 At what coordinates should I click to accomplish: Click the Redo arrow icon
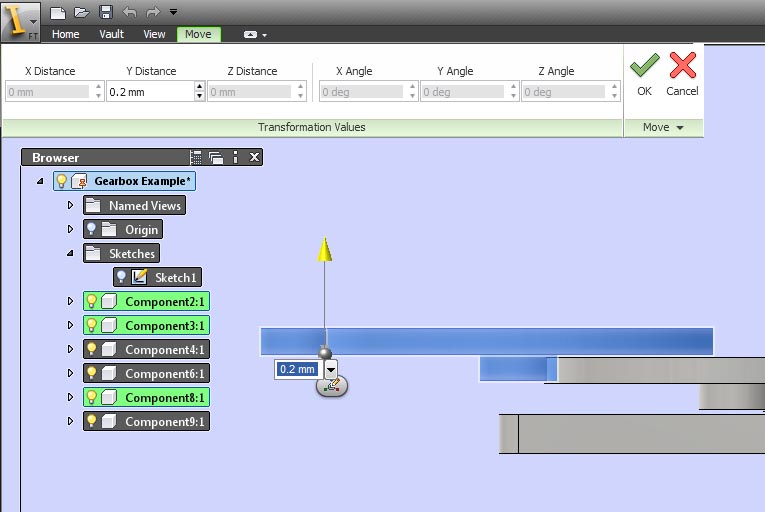153,12
